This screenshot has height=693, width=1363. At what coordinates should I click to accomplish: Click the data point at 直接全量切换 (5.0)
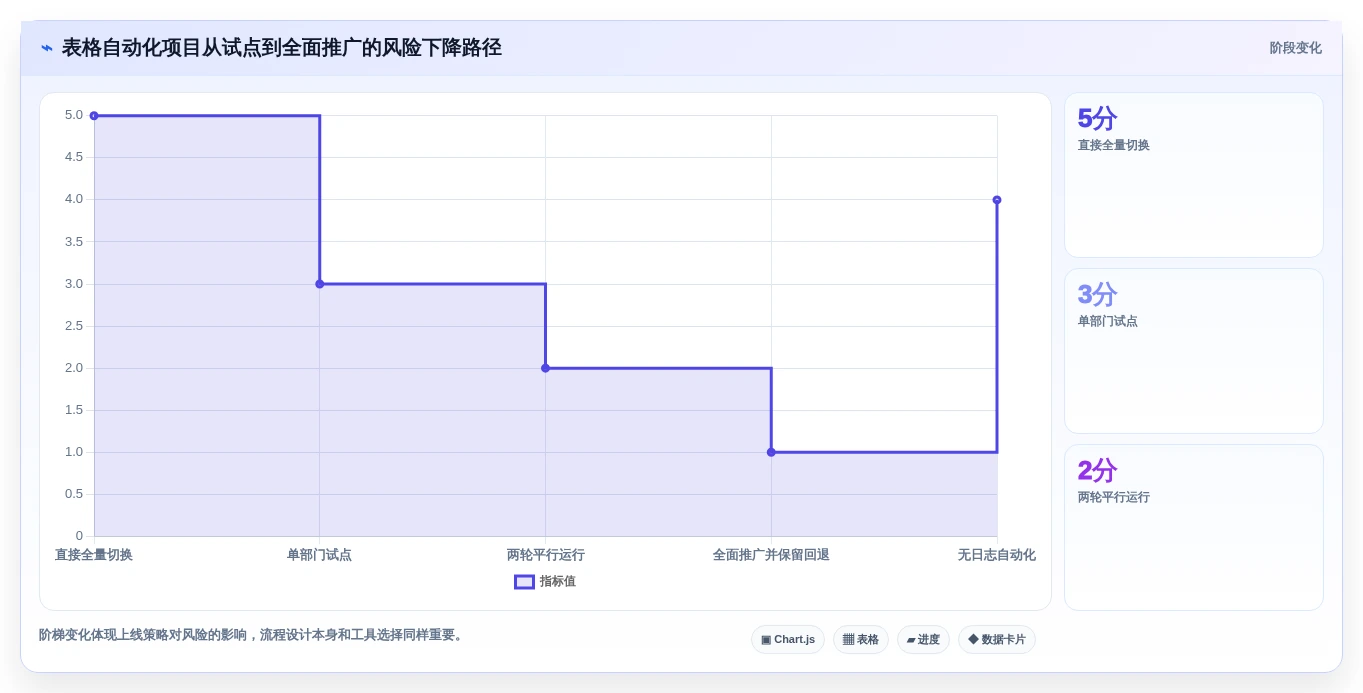(94, 116)
